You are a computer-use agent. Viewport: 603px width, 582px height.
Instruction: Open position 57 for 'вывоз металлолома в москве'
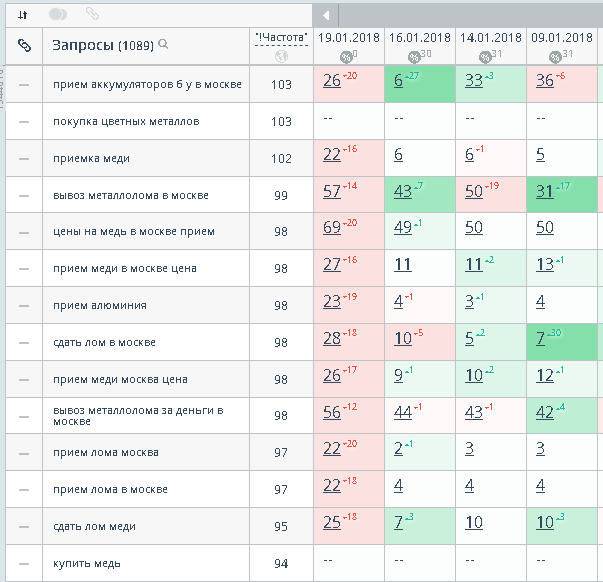point(332,192)
